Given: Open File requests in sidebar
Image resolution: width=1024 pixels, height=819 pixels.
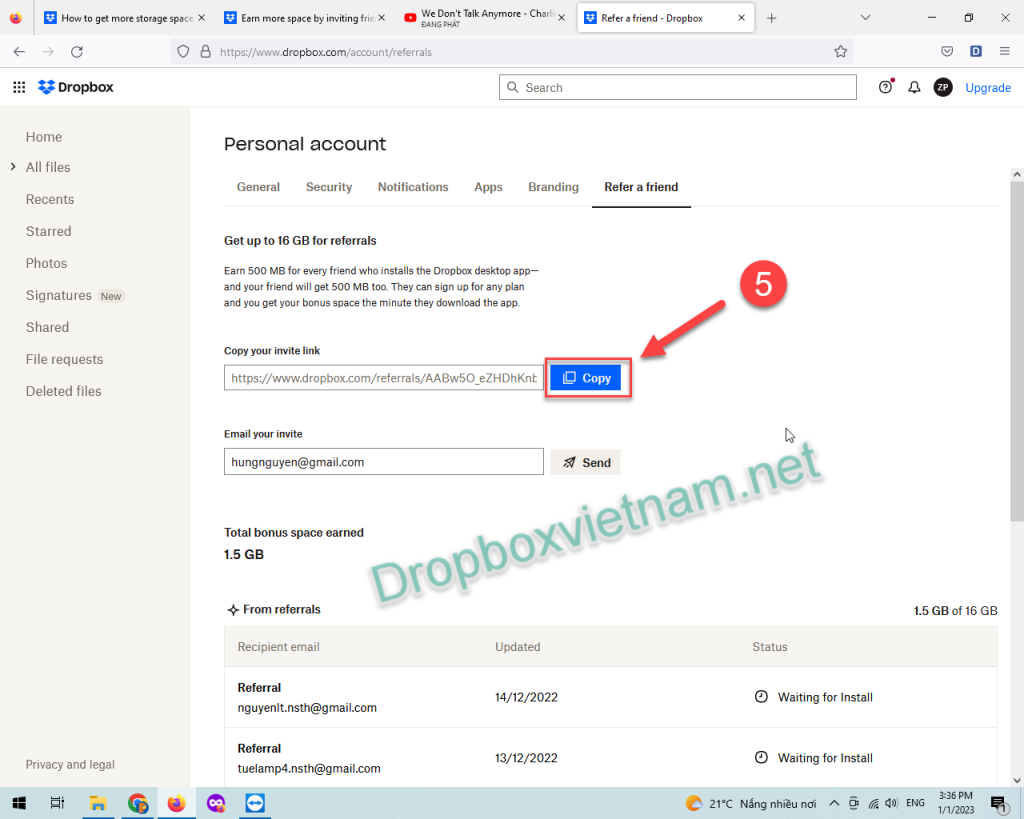Looking at the screenshot, I should tap(64, 359).
